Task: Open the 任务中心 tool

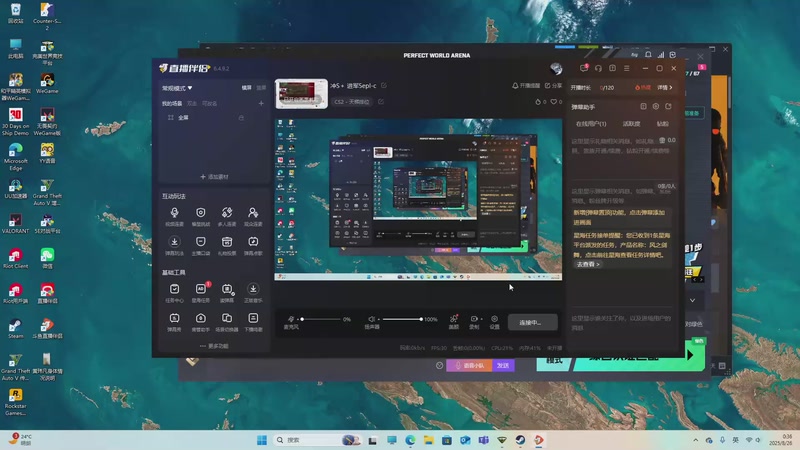Action: coord(174,293)
